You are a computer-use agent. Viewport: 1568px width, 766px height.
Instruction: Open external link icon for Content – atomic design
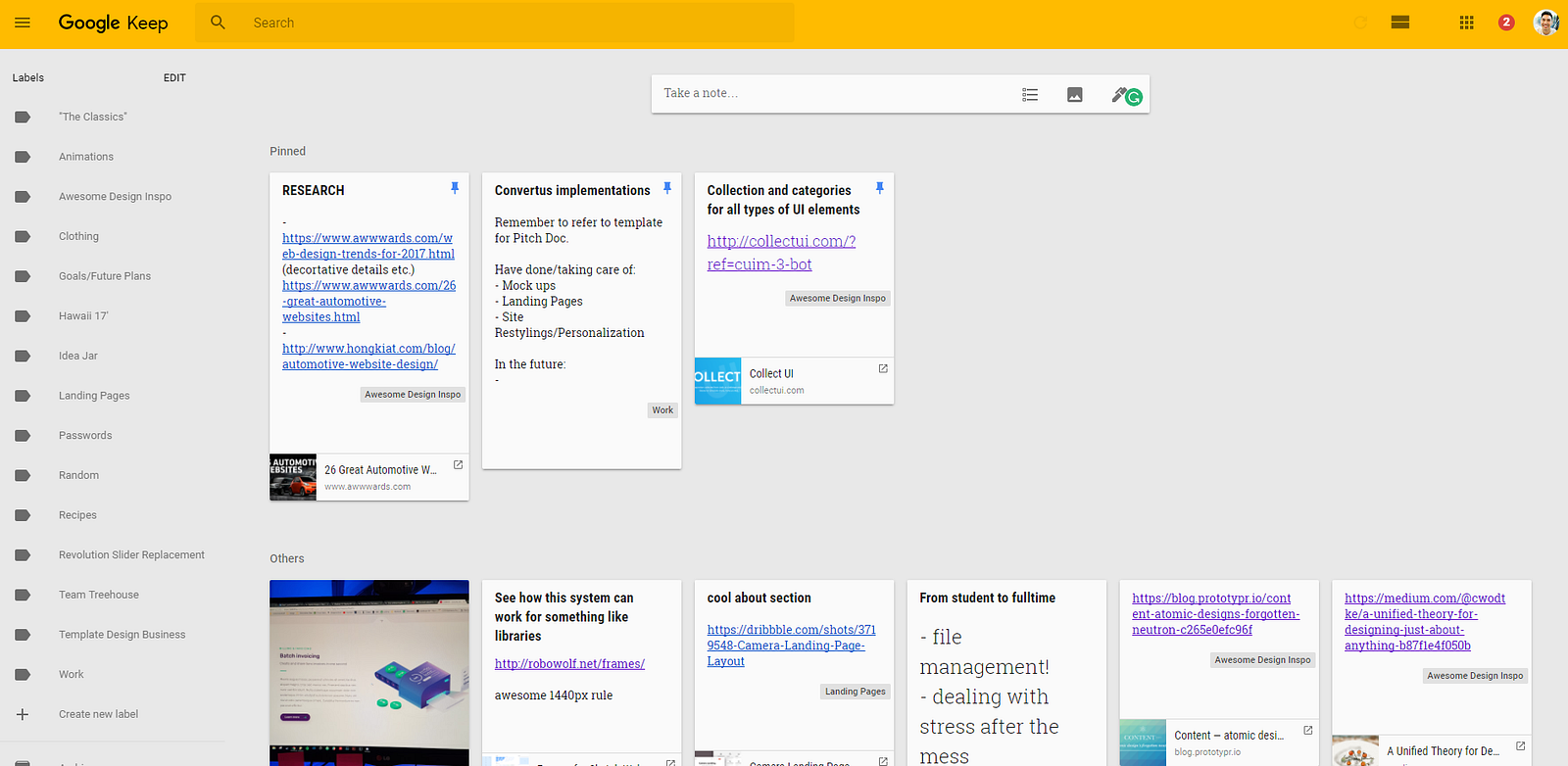pos(1308,731)
